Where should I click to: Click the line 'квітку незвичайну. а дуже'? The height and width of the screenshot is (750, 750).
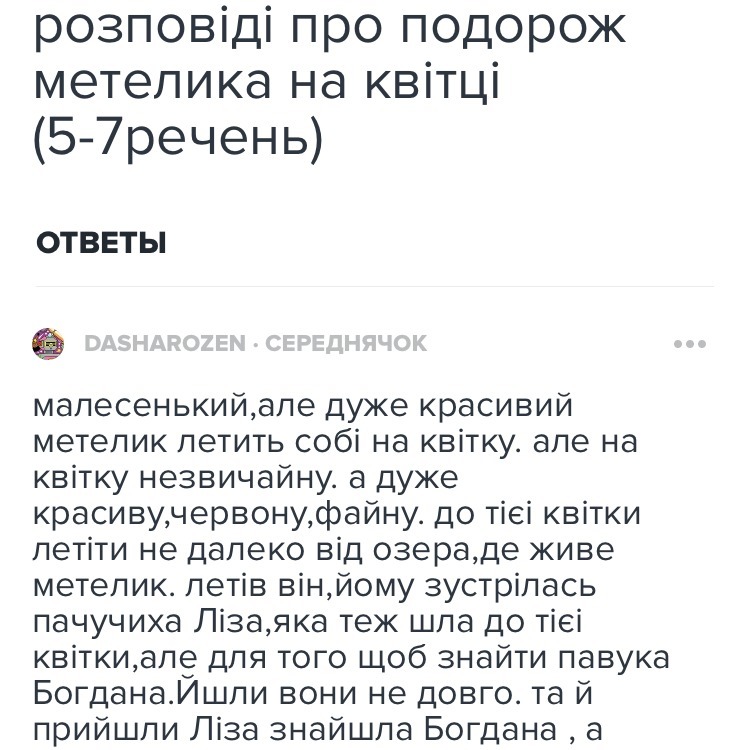click(245, 478)
